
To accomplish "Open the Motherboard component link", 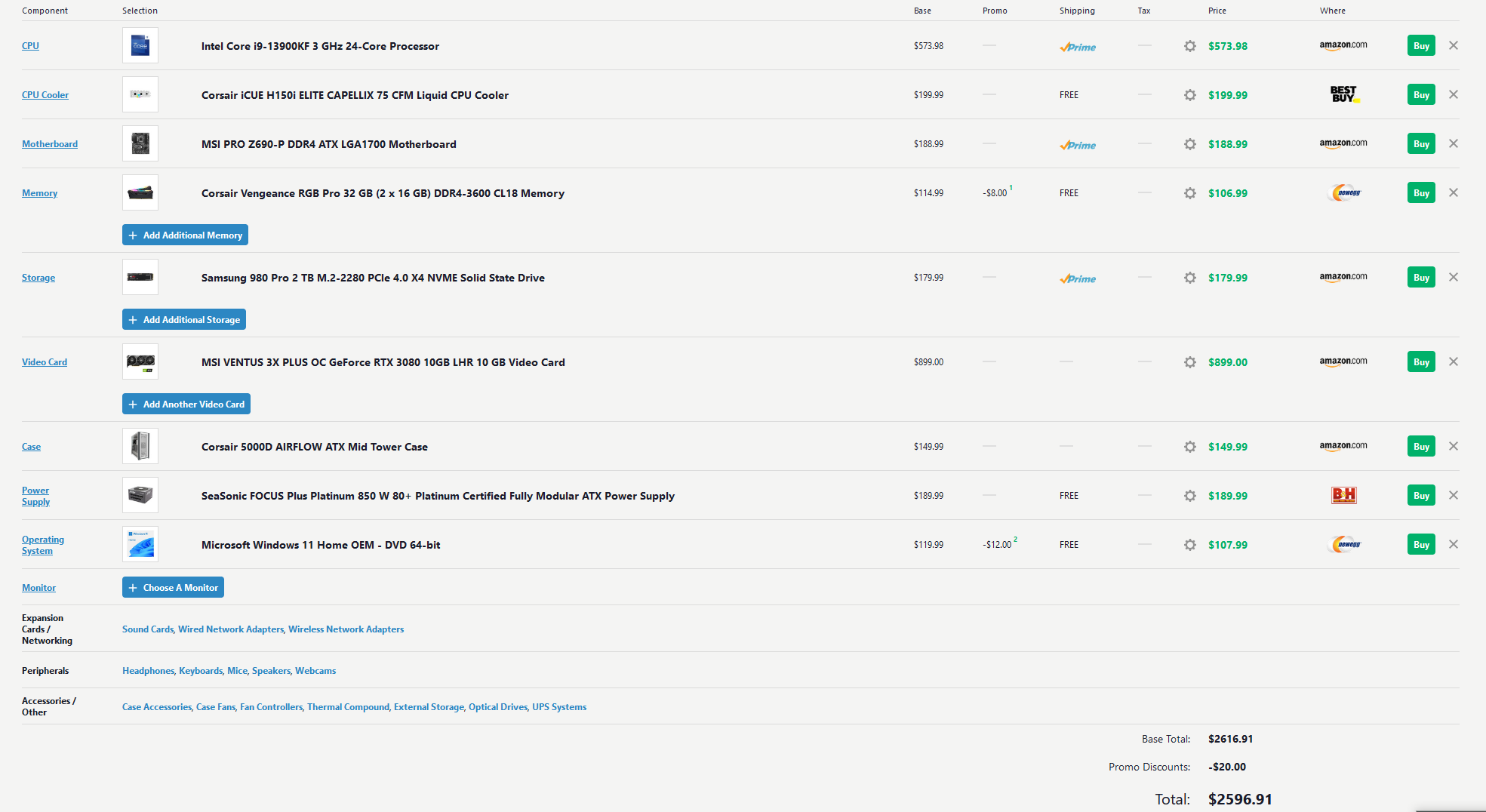I will [50, 144].
